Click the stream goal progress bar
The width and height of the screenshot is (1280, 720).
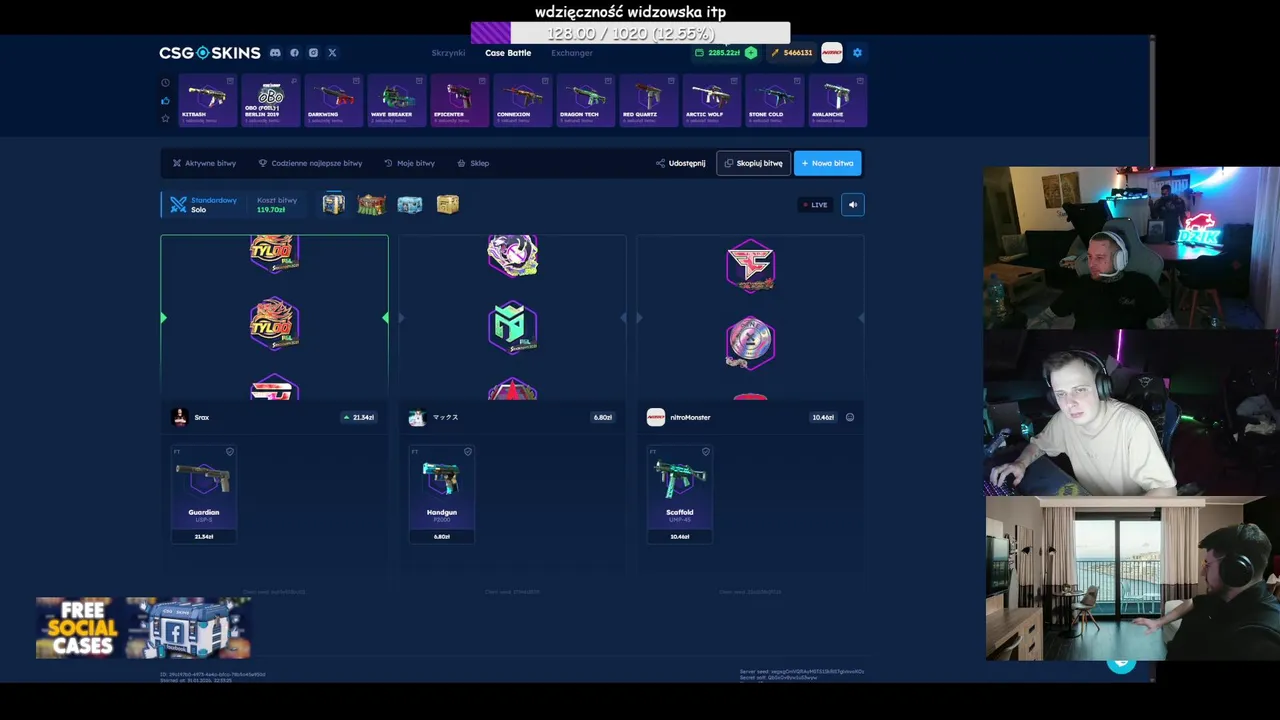click(630, 33)
